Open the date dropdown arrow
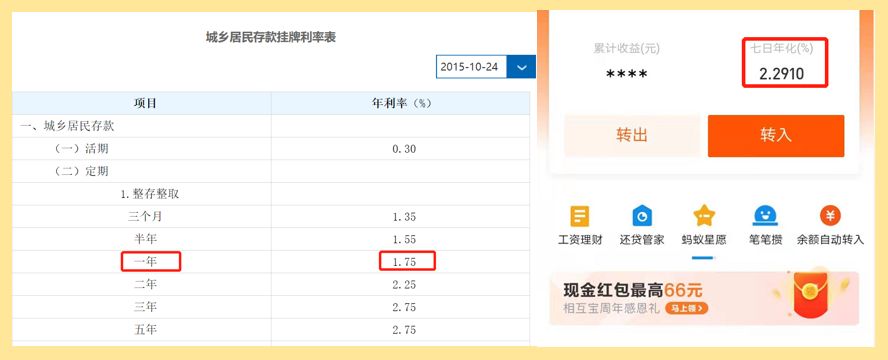This screenshot has width=888, height=360. [x=521, y=67]
